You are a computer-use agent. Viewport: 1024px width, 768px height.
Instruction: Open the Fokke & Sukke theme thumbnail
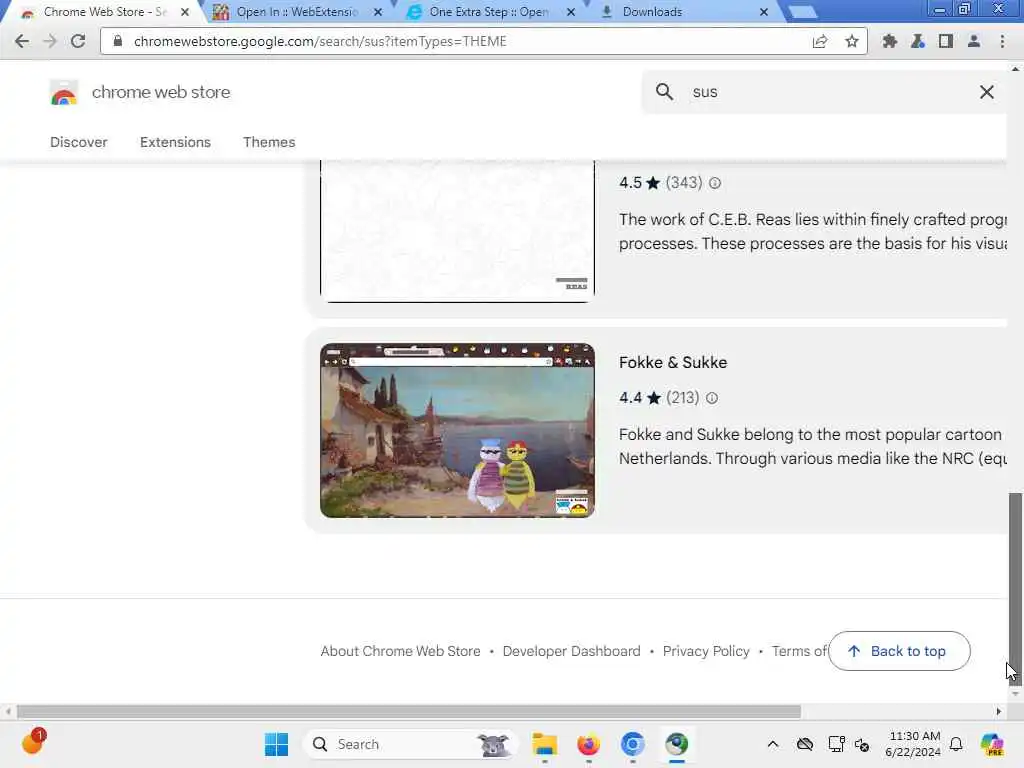point(457,430)
